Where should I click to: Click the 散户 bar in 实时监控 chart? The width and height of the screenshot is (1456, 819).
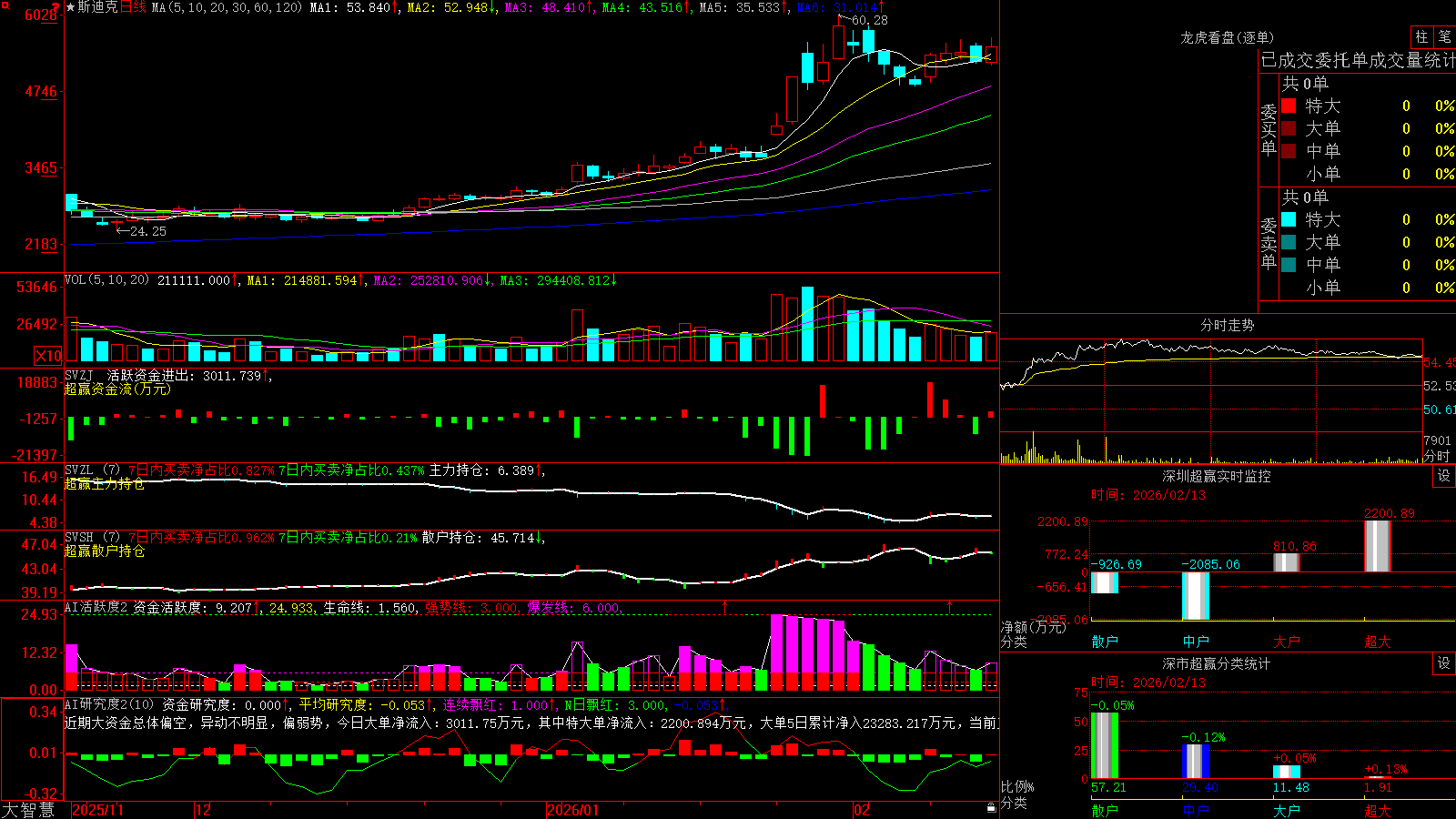(1105, 582)
